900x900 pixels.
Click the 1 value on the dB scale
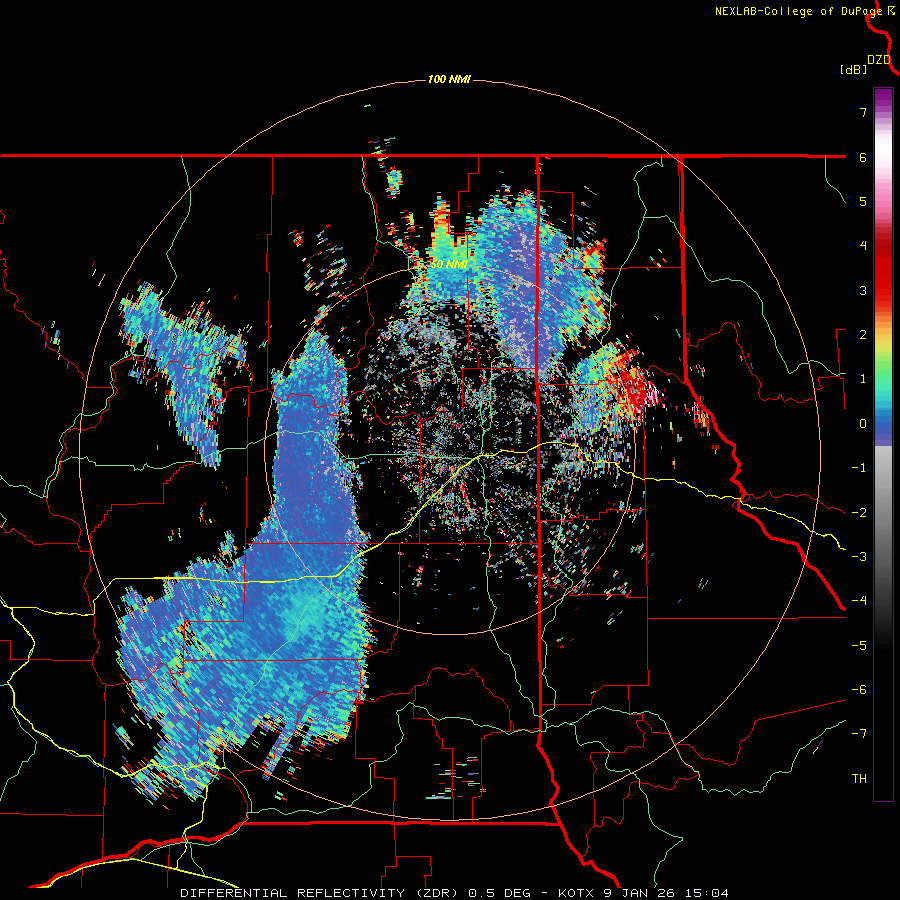click(863, 379)
